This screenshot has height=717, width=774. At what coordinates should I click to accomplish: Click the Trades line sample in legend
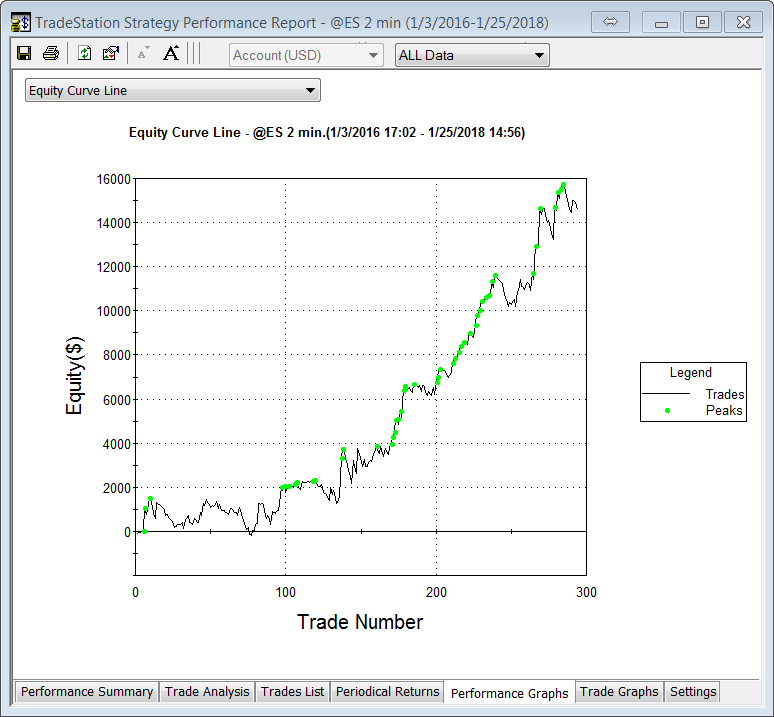pyautogui.click(x=667, y=395)
